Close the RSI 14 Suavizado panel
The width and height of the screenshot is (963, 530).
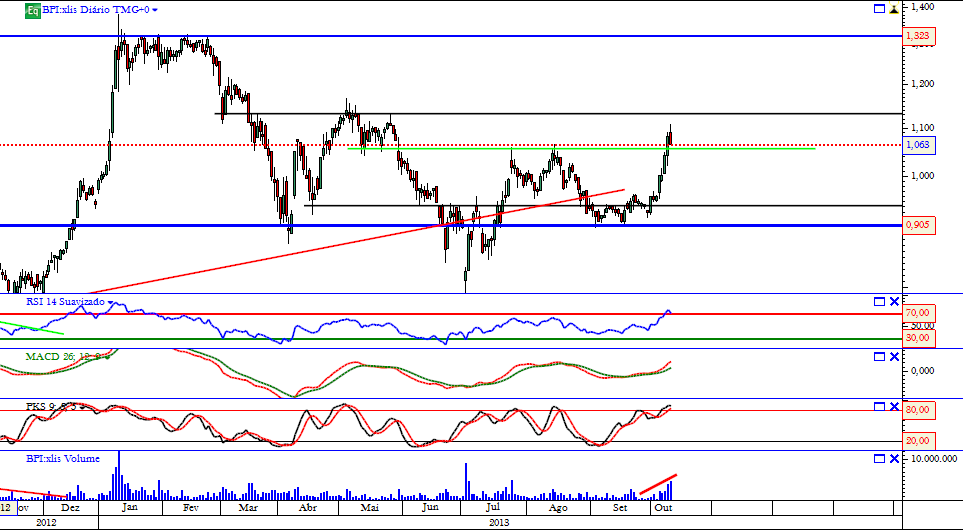[x=894, y=302]
